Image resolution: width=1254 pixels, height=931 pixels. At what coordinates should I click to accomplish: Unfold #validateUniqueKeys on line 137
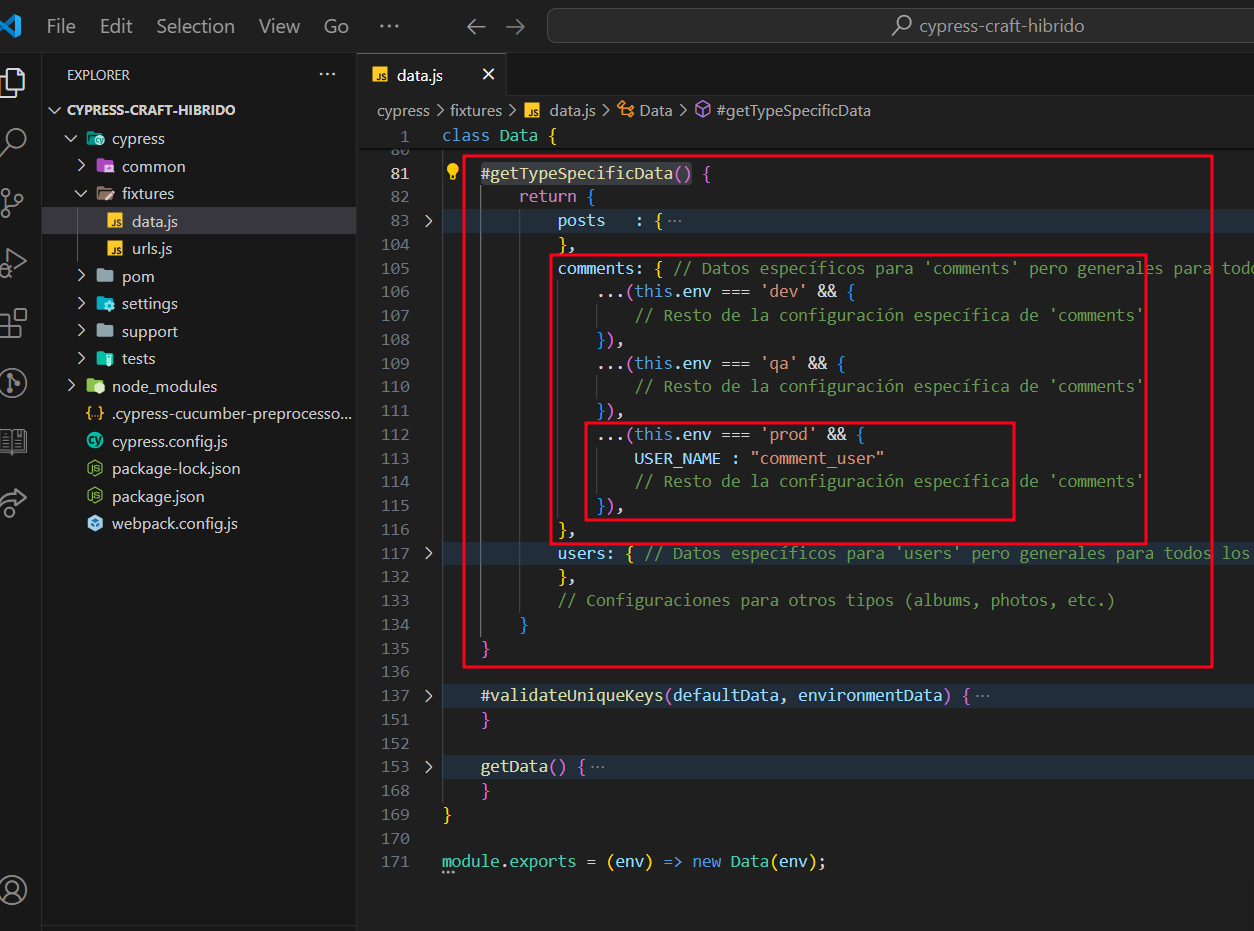pos(428,695)
